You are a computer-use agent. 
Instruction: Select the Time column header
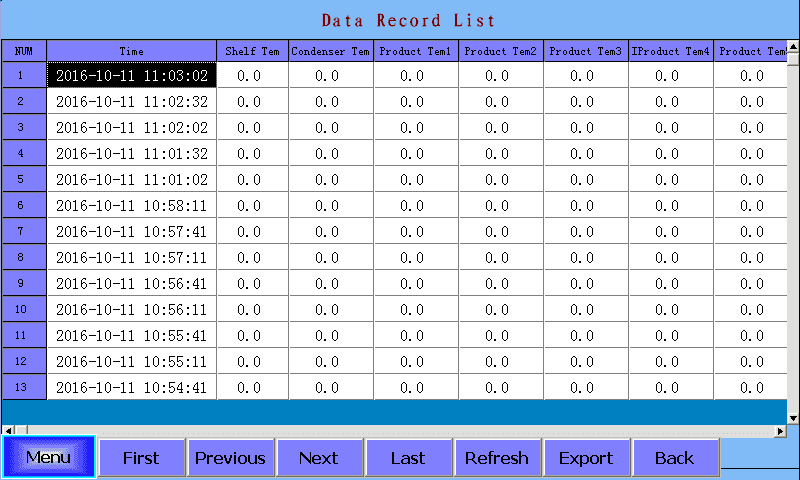[x=131, y=51]
